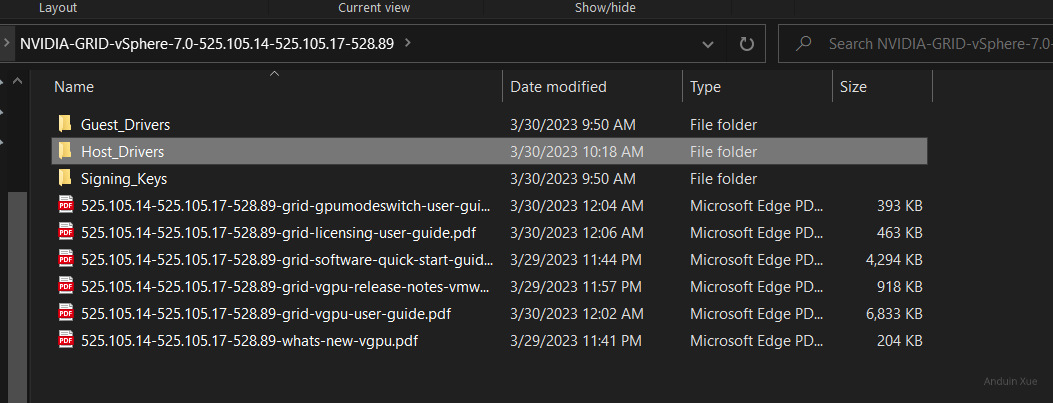1053x403 pixels.
Task: Click the Layout ribbon group label
Action: (x=58, y=8)
